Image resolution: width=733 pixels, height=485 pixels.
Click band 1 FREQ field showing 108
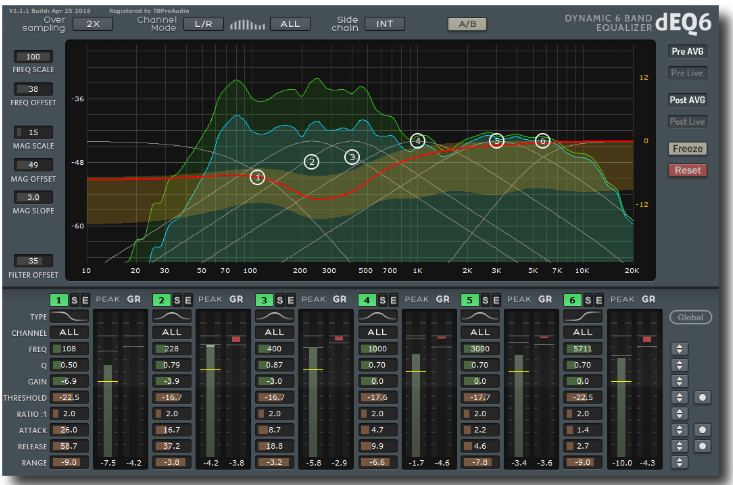[x=70, y=349]
